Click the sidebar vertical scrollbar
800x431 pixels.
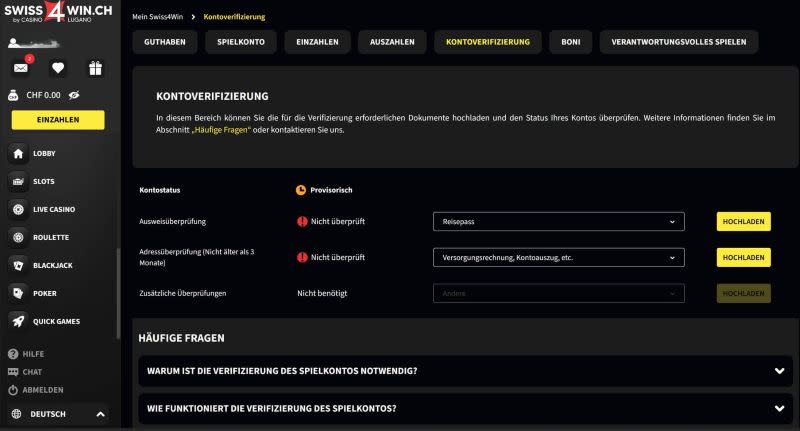118,293
